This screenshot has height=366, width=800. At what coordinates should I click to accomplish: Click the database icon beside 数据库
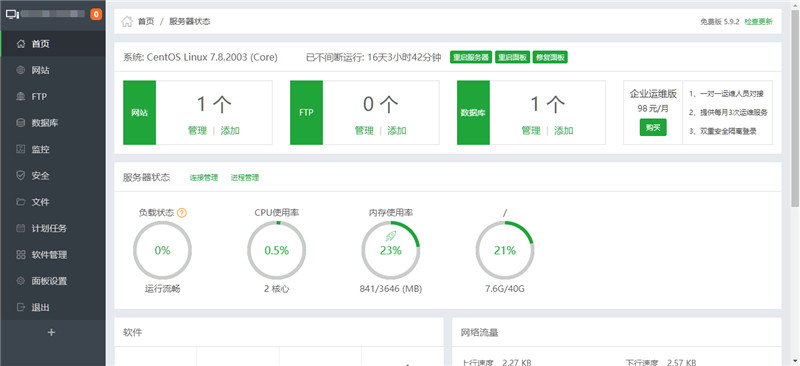20,123
